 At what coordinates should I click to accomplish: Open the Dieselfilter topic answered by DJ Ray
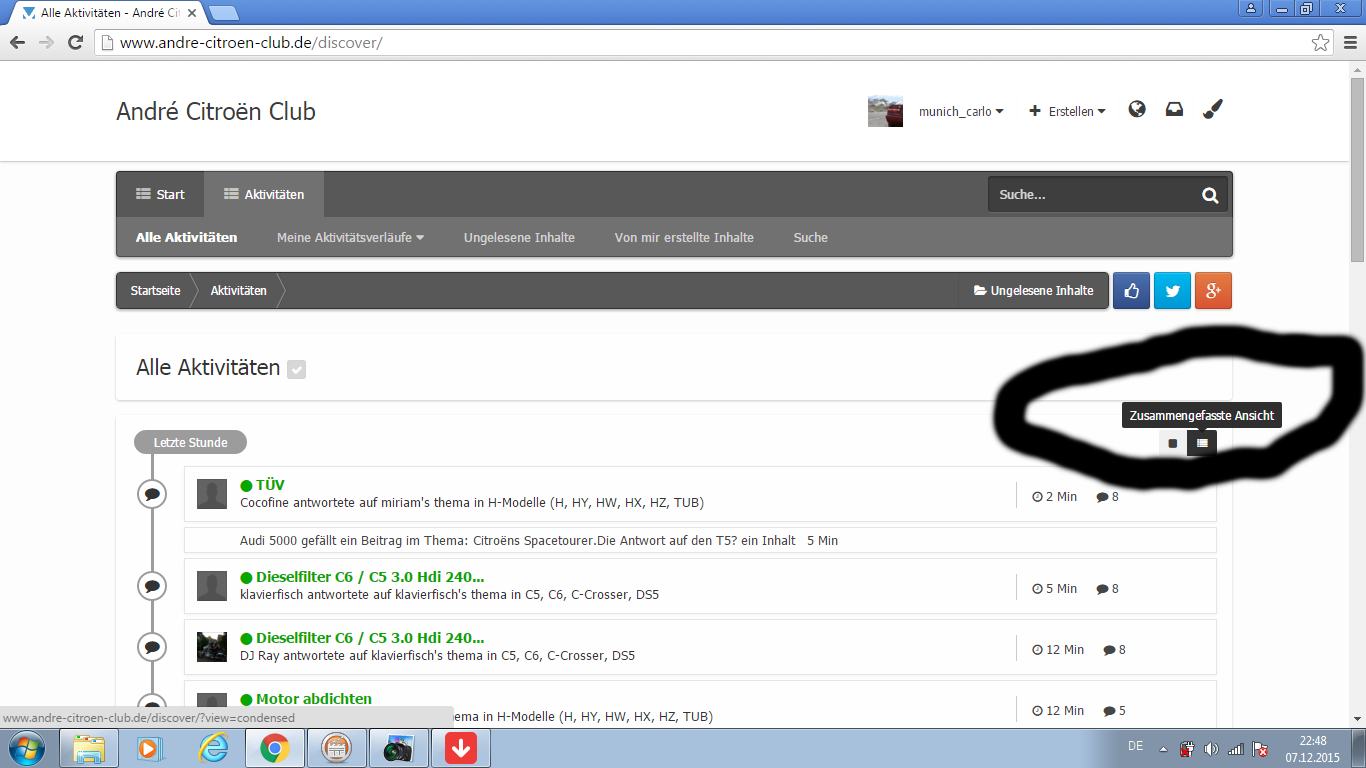point(370,638)
